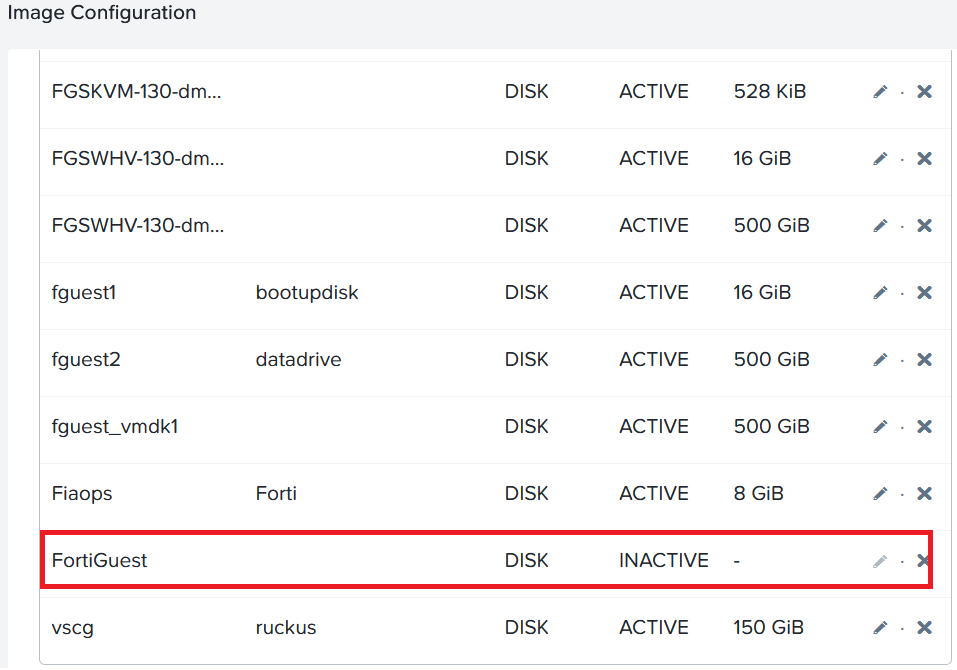Remove the vscg ruckus disk

click(923, 627)
